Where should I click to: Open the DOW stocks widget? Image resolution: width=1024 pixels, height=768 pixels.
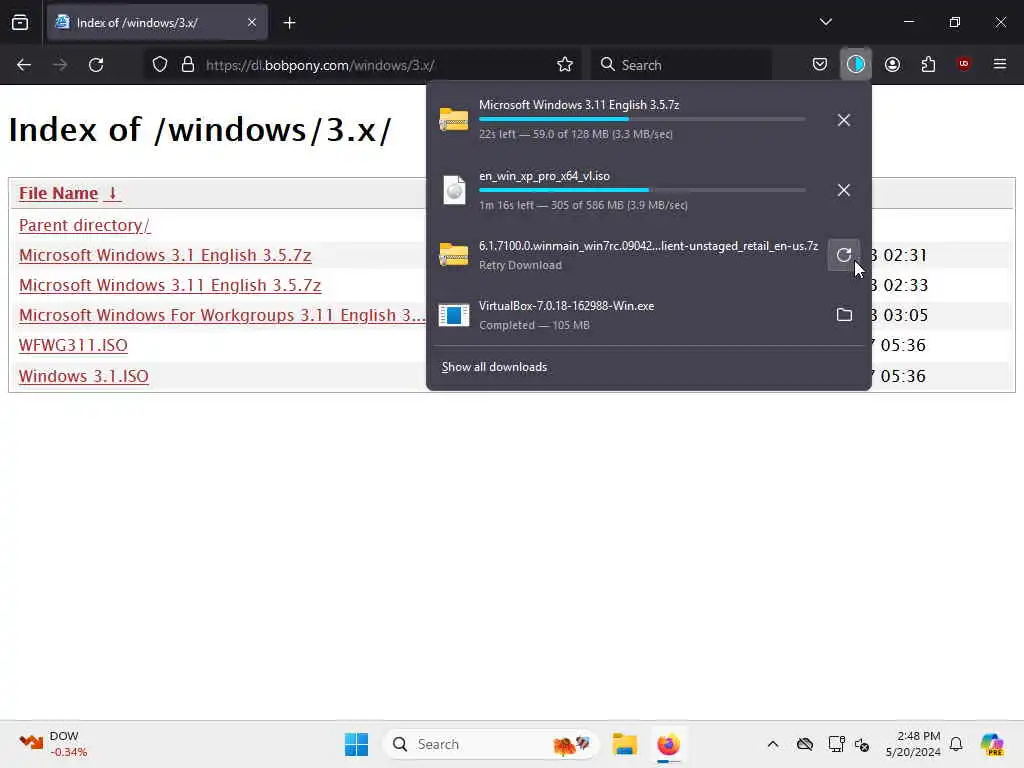[54, 744]
